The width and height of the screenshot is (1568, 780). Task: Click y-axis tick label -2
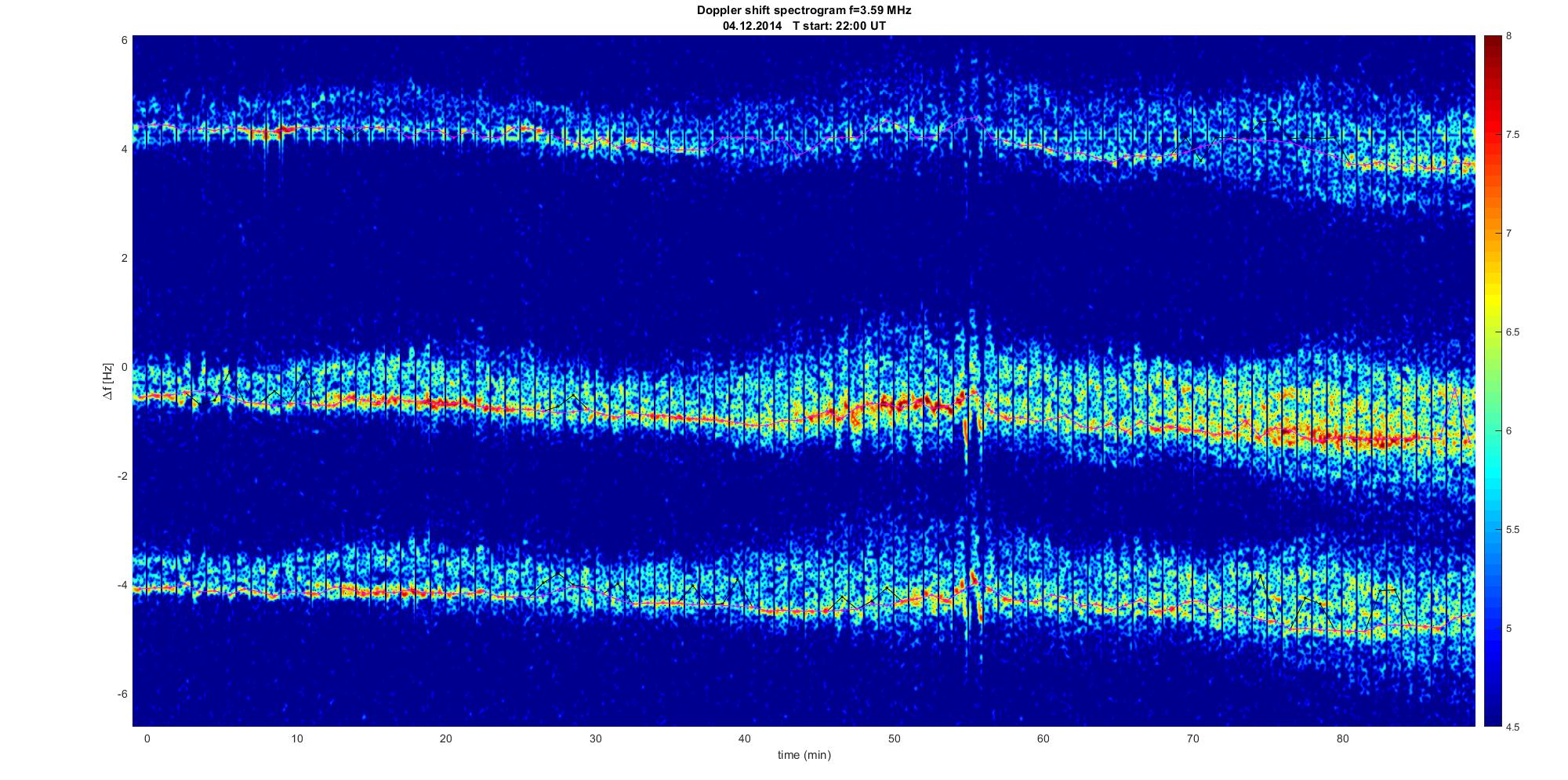(122, 476)
